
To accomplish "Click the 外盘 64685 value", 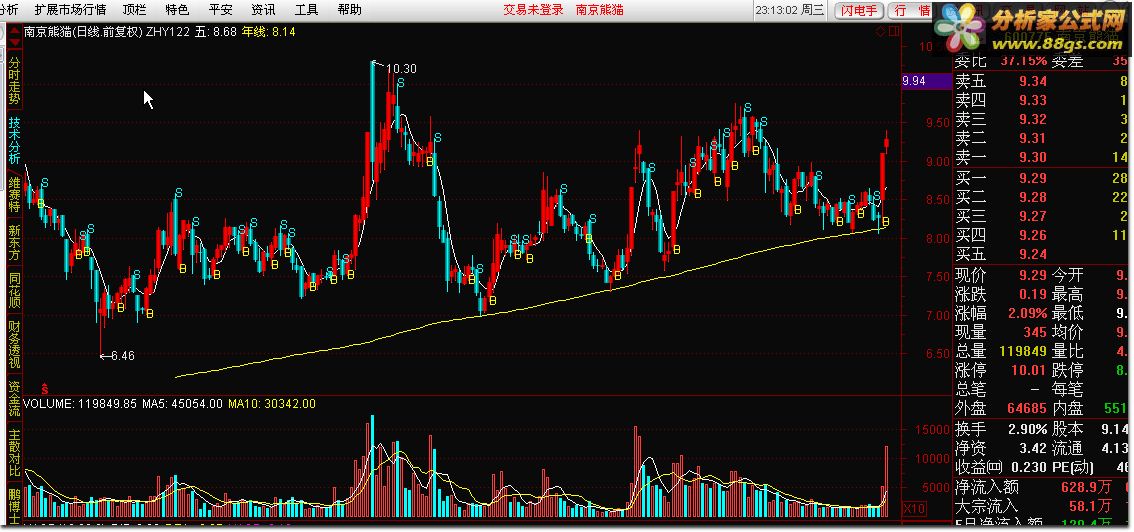I will [x=1025, y=409].
